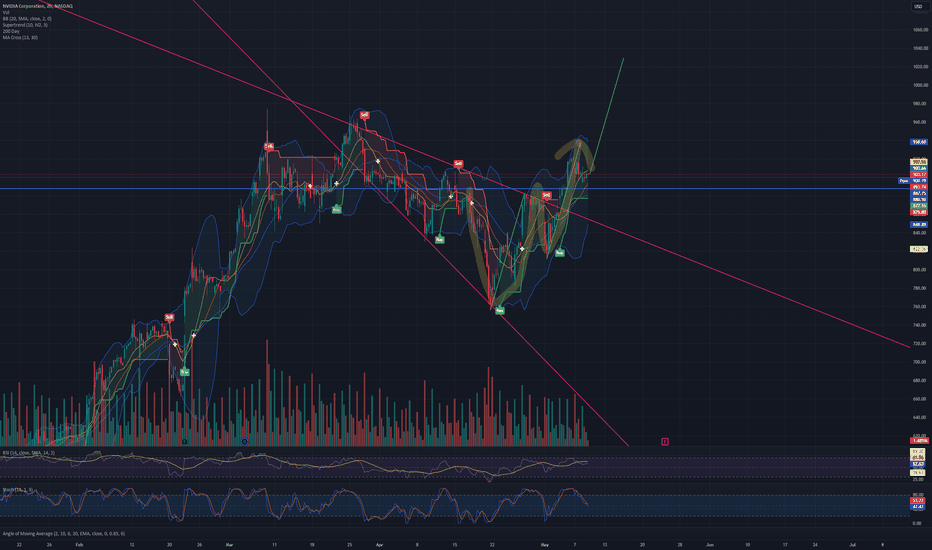Click the Buy signal label in late February
Viewport: 932px width, 550px height.
pos(184,372)
